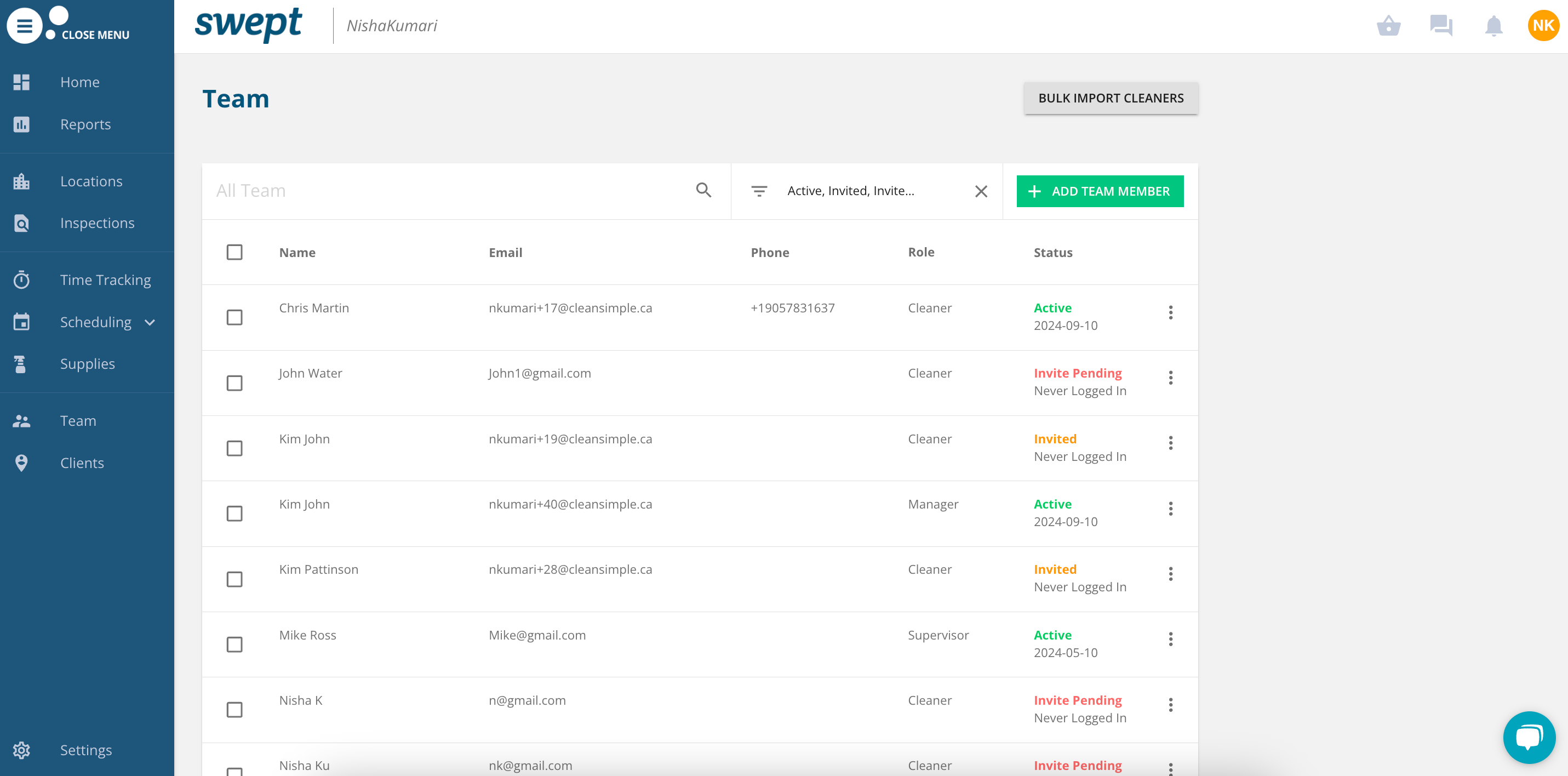Open the live chat bubble widget
The height and width of the screenshot is (776, 1568).
(1529, 737)
